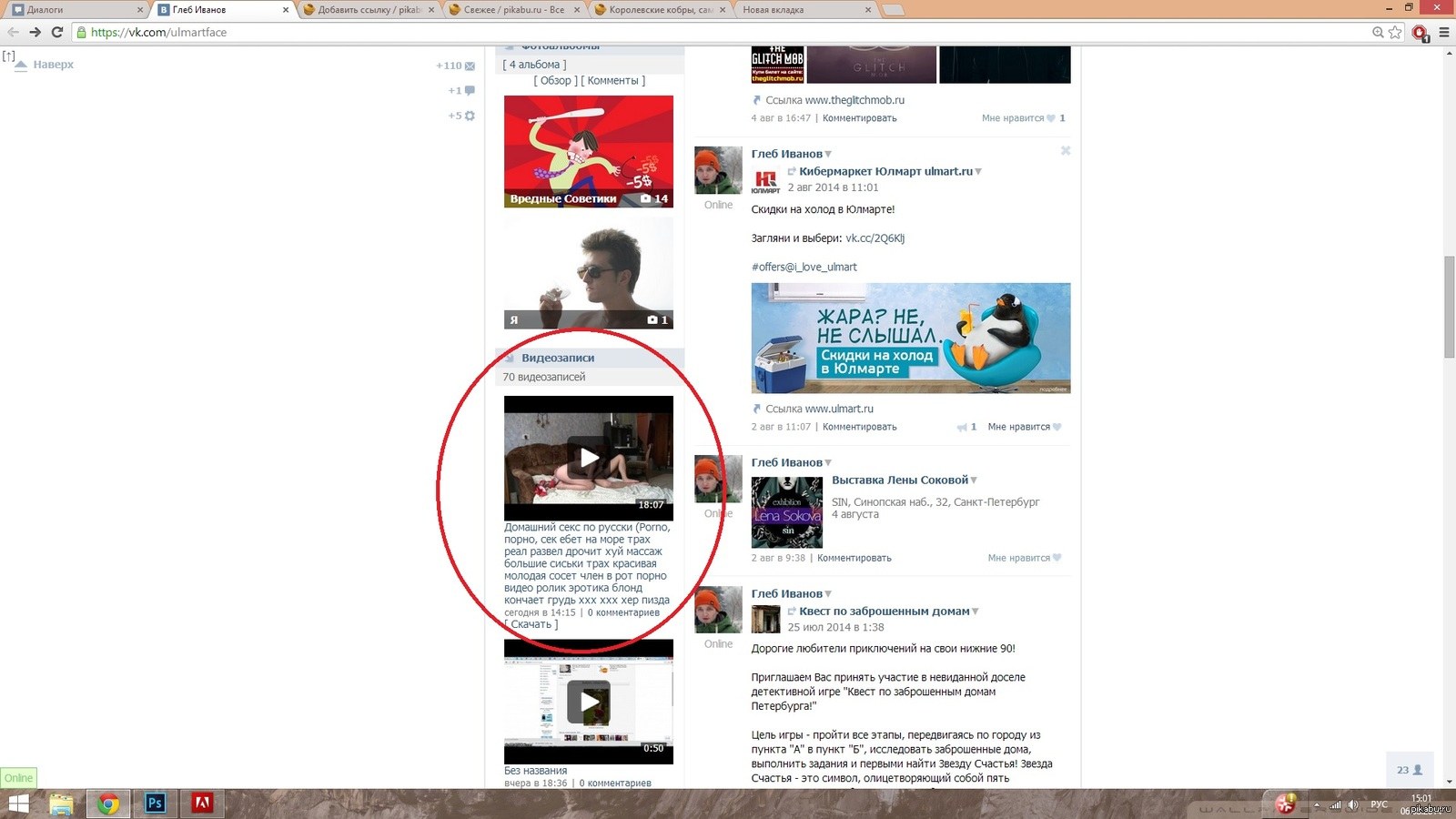1456x819 pixels.
Task: Like the Юлмарт cold discount post
Action: (1025, 427)
